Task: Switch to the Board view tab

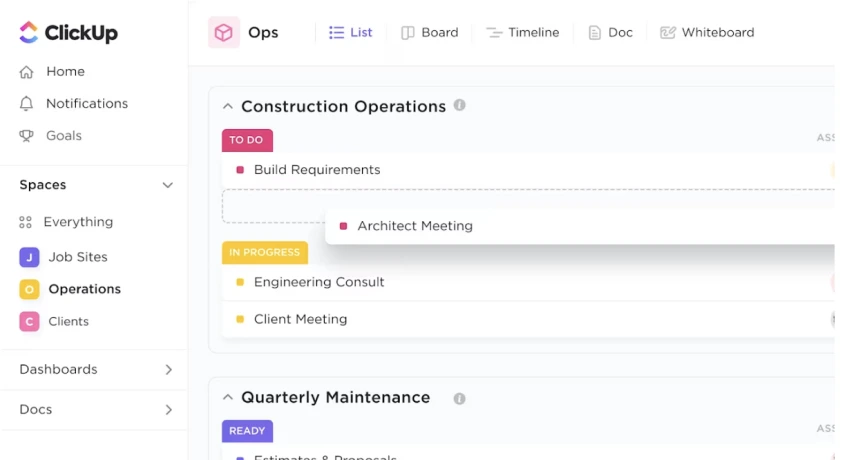Action: point(429,33)
